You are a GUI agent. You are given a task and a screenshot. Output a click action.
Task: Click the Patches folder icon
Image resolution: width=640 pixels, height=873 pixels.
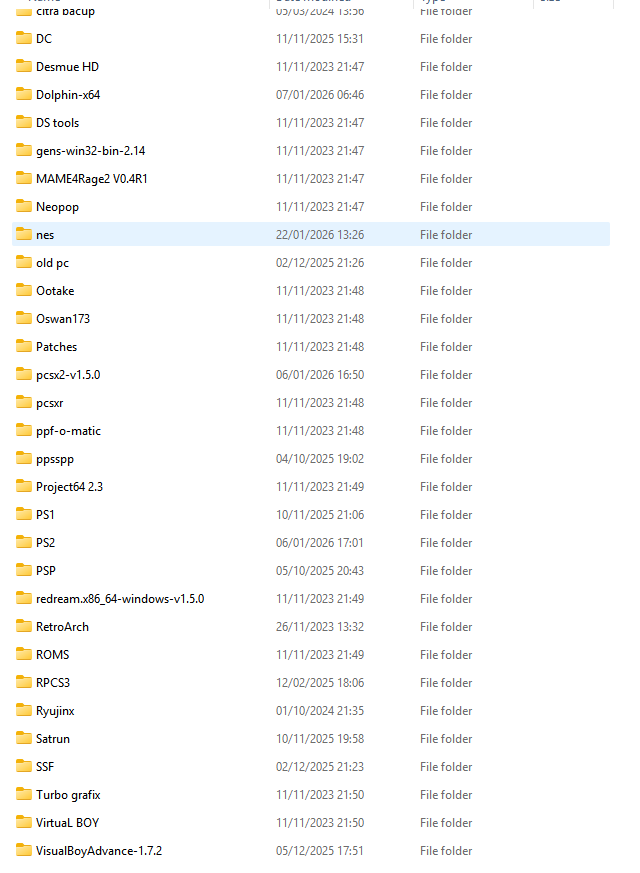pos(24,346)
